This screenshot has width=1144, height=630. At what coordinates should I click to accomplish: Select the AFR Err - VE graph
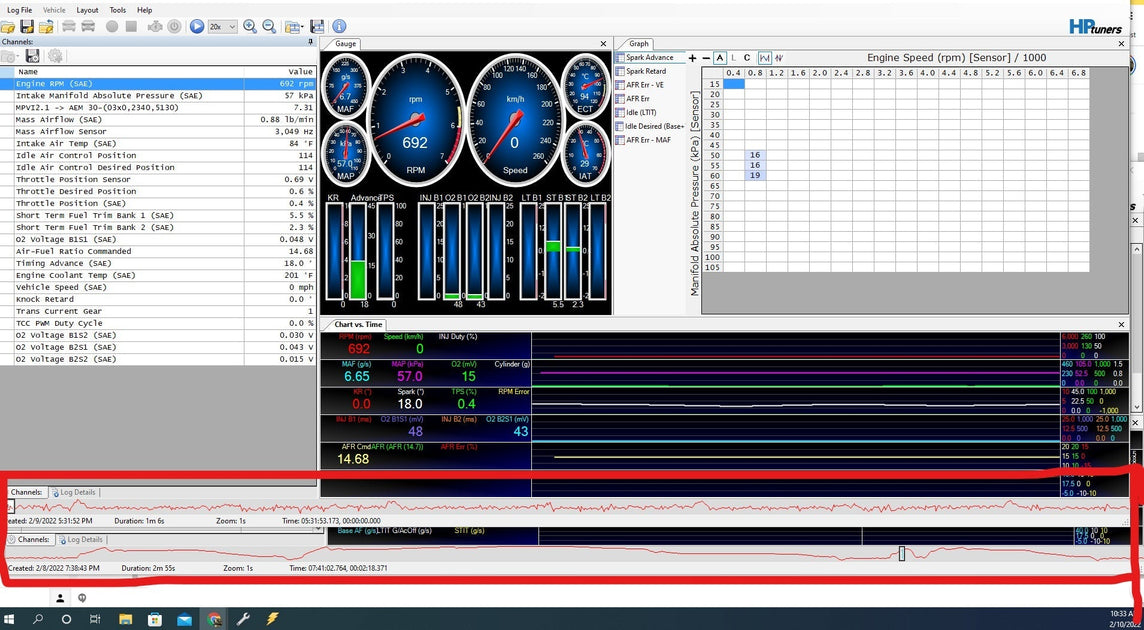coord(644,85)
